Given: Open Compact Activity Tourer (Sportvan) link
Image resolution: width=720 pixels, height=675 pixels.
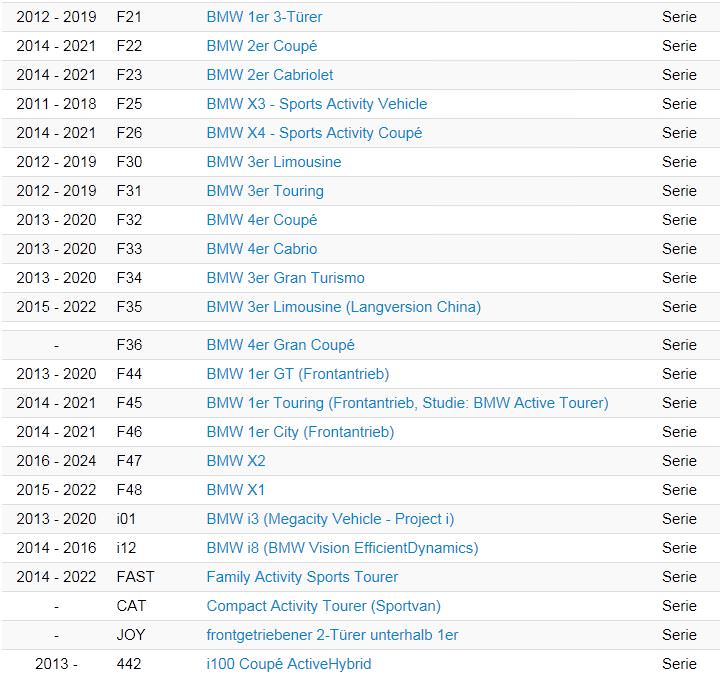Looking at the screenshot, I should point(323,605).
